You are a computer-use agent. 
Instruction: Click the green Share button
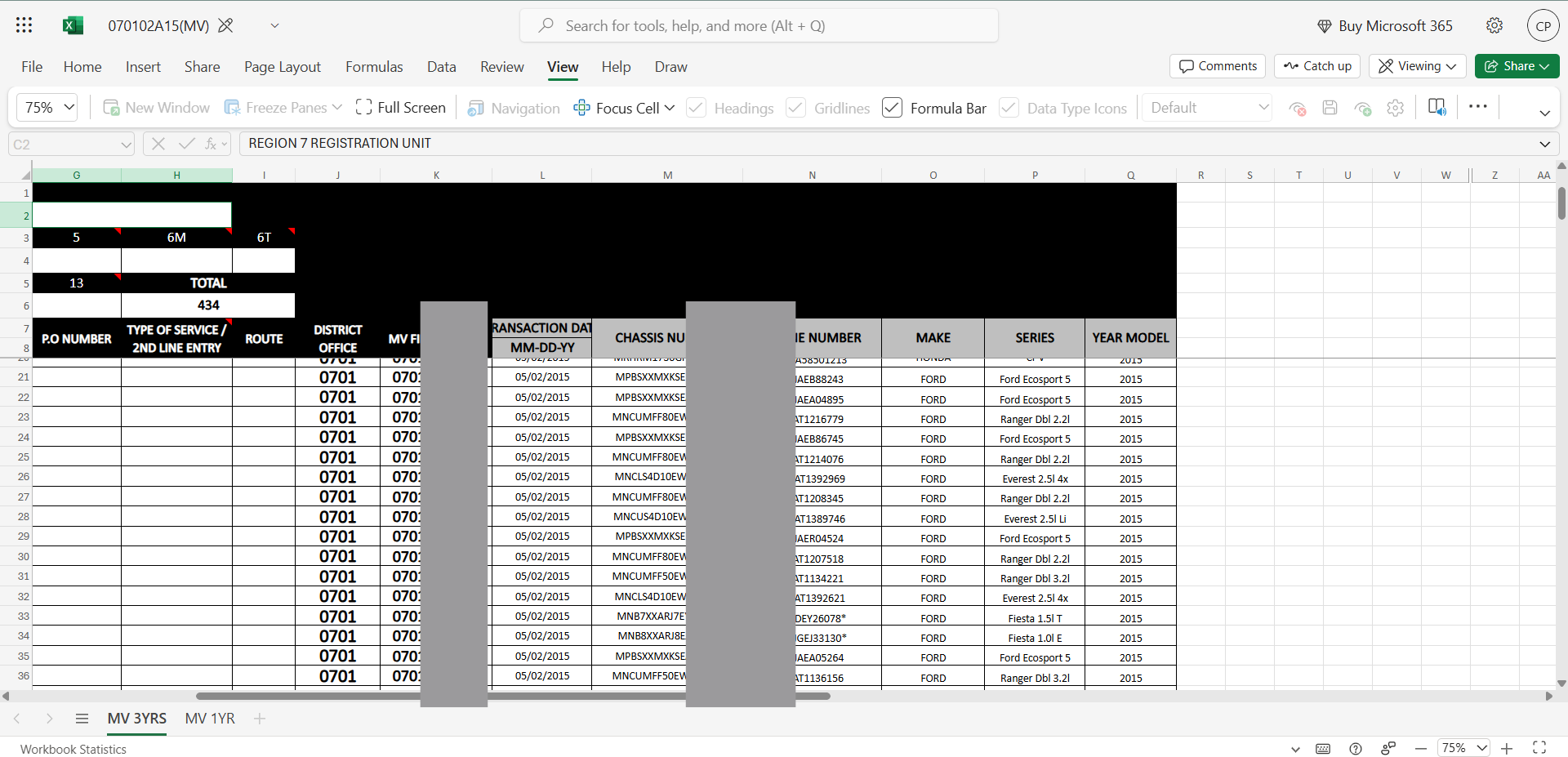tap(1517, 66)
